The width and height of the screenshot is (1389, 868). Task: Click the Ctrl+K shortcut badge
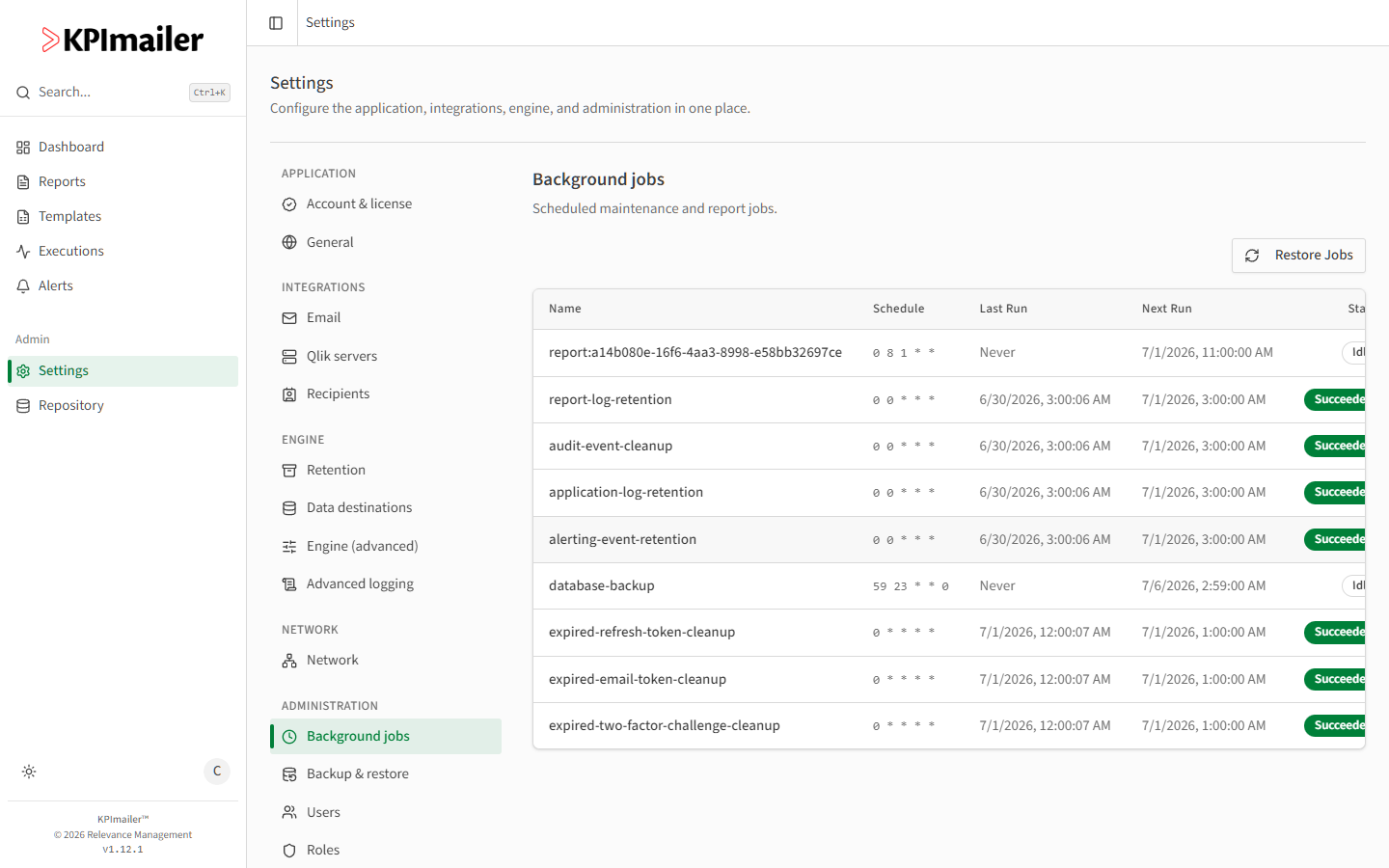pos(209,93)
